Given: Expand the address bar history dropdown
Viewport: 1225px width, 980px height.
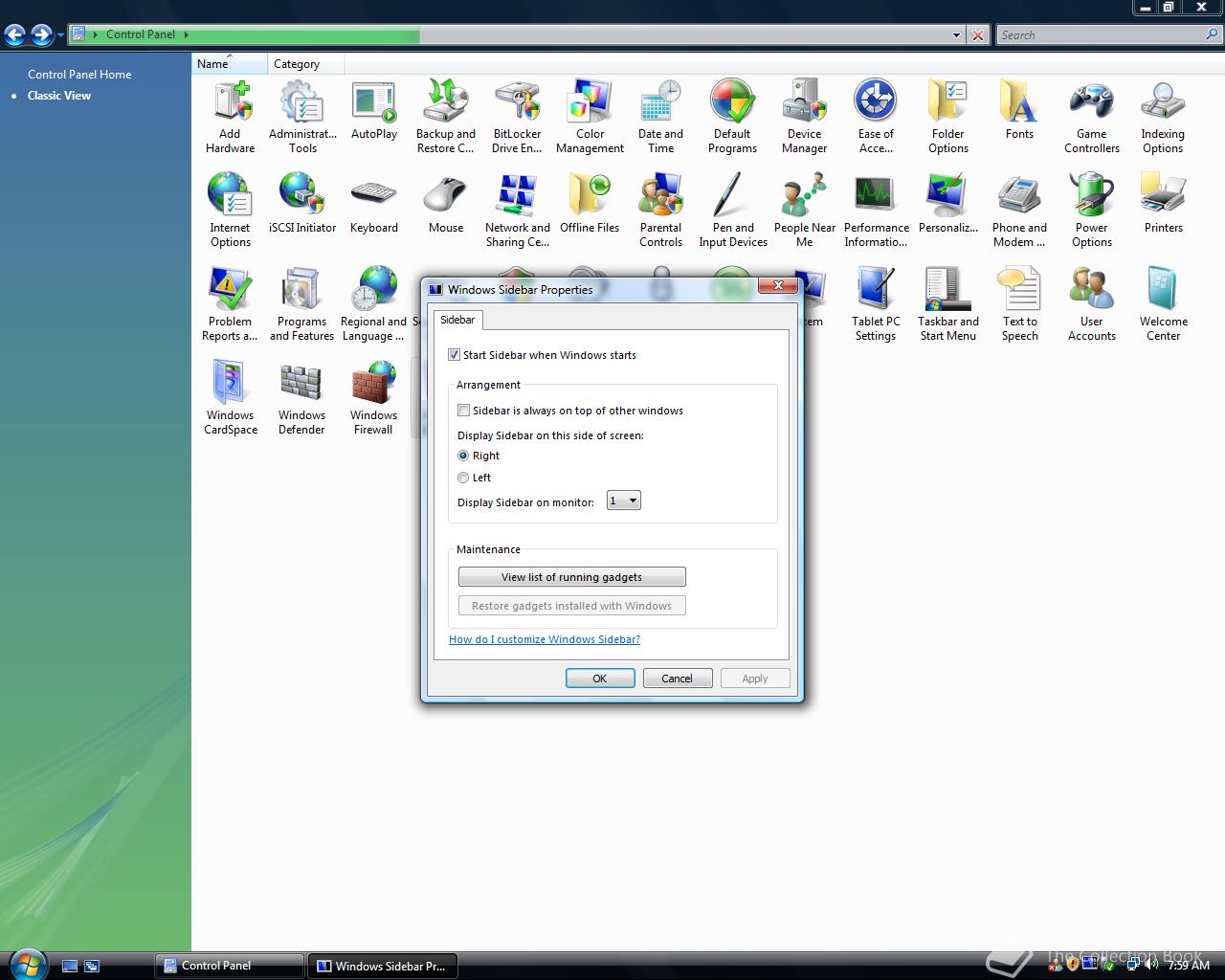Looking at the screenshot, I should pos(956,35).
